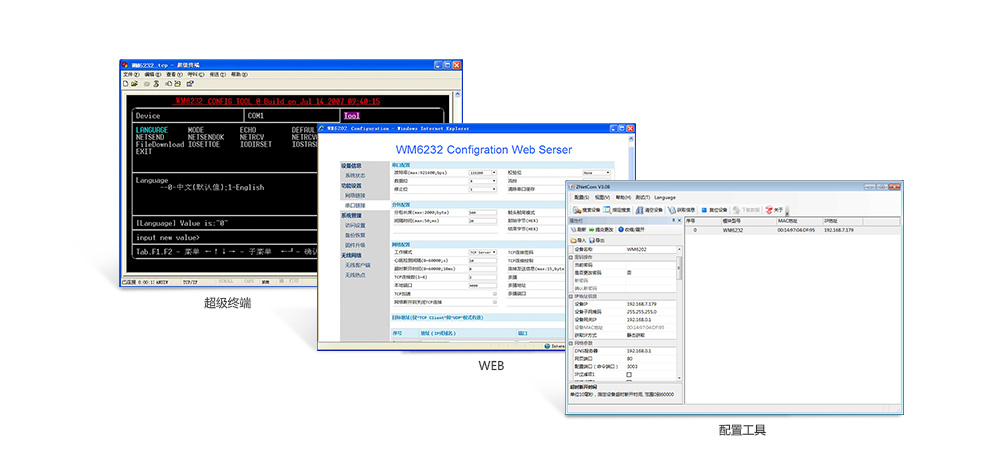Open the 校验位 None dropdown
Image resolution: width=1002 pixels, height=476 pixels.
click(x=608, y=173)
